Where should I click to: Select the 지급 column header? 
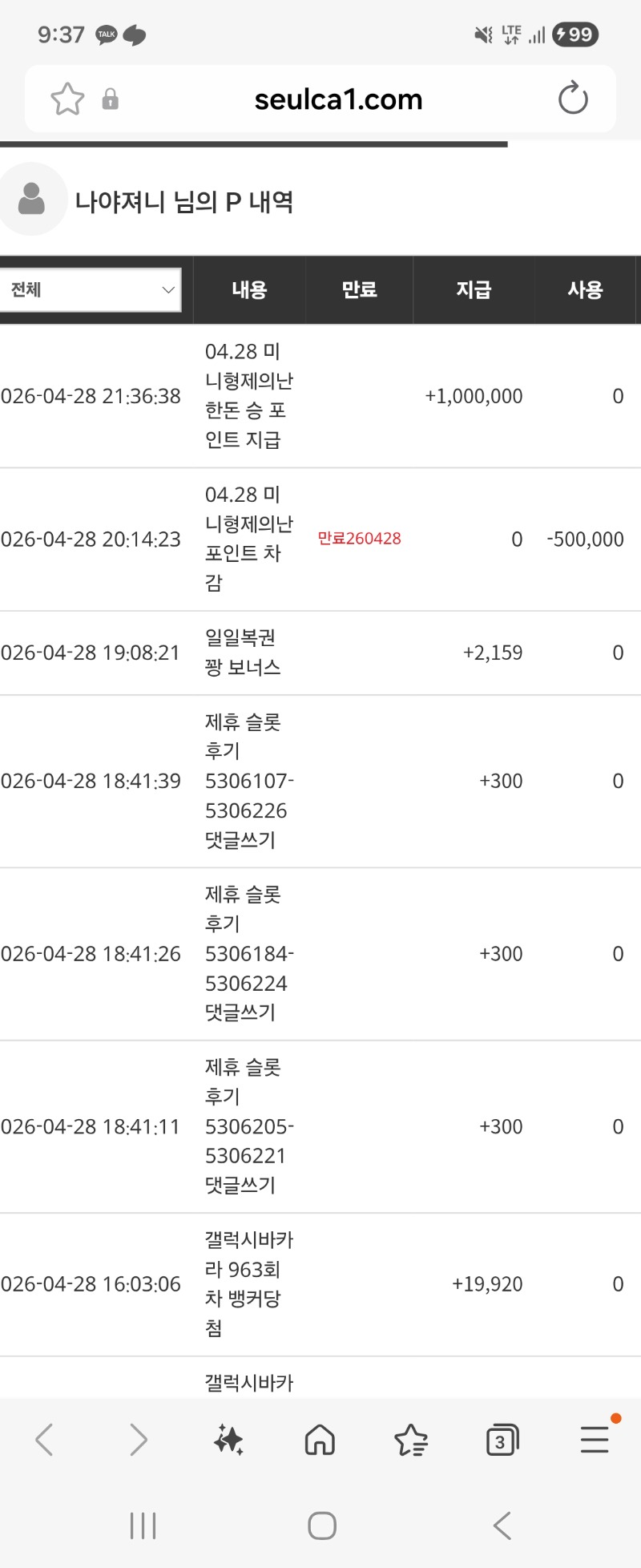point(474,289)
